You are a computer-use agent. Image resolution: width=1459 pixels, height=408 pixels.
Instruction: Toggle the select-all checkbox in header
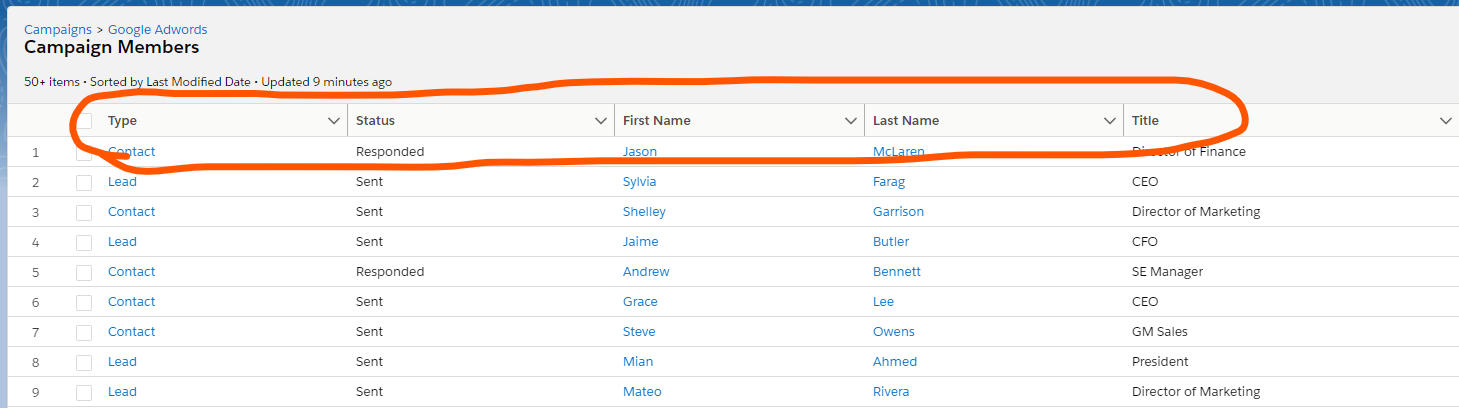(x=85, y=121)
